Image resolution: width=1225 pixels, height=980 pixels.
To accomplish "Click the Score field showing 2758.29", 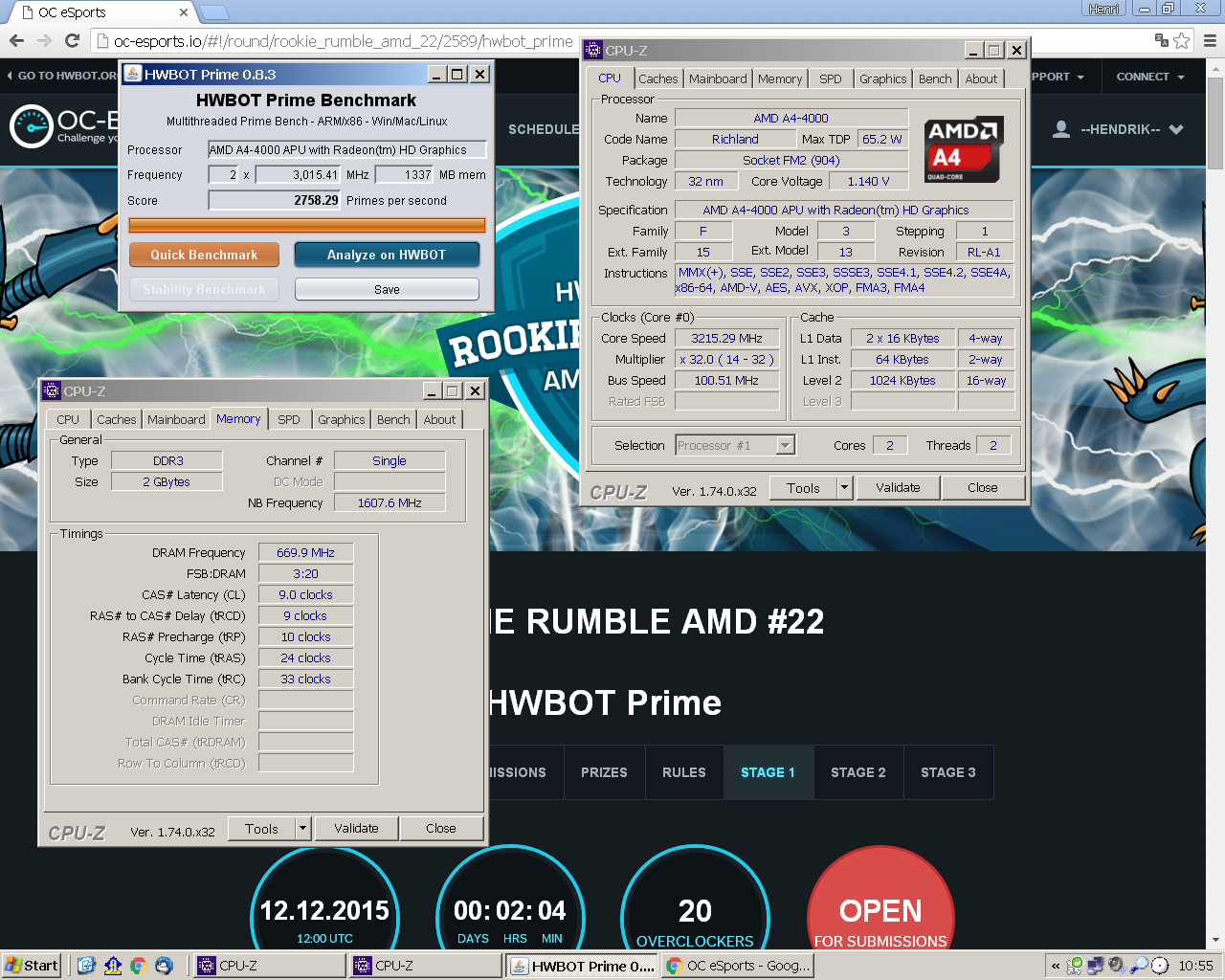I will [275, 200].
